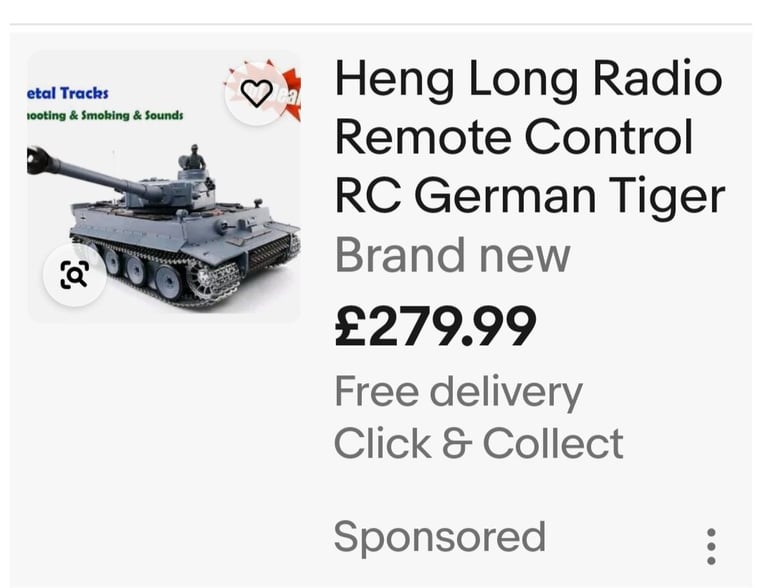
Task: Click the 'RC German Tiger' title text
Action: 529,196
